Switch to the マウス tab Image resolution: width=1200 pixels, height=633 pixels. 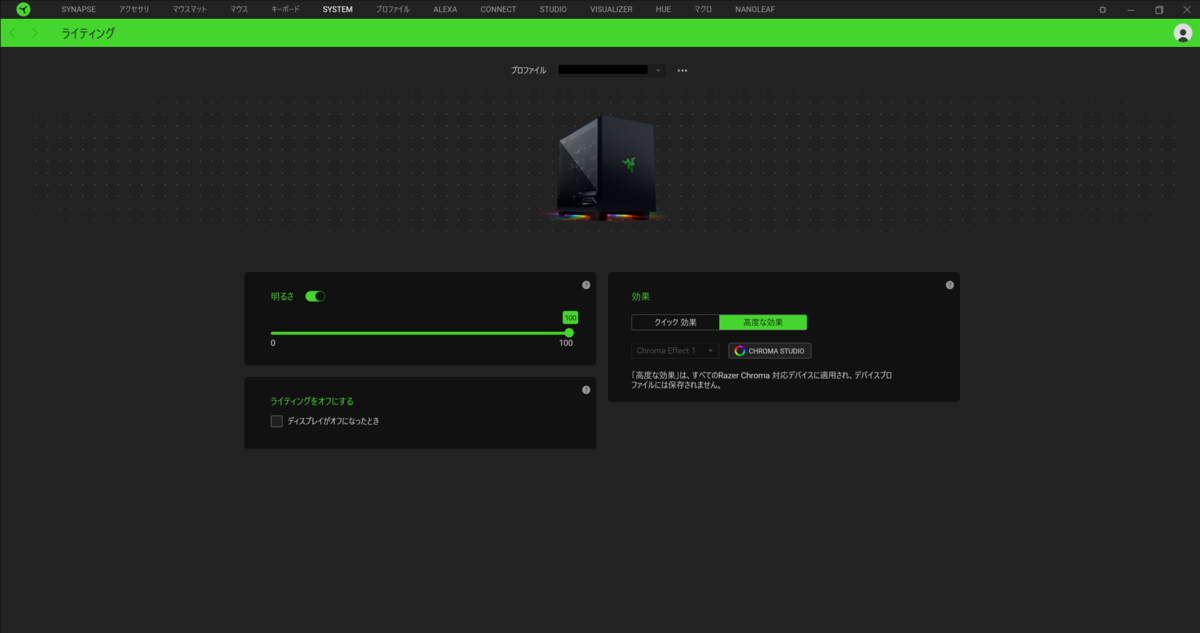(239, 9)
